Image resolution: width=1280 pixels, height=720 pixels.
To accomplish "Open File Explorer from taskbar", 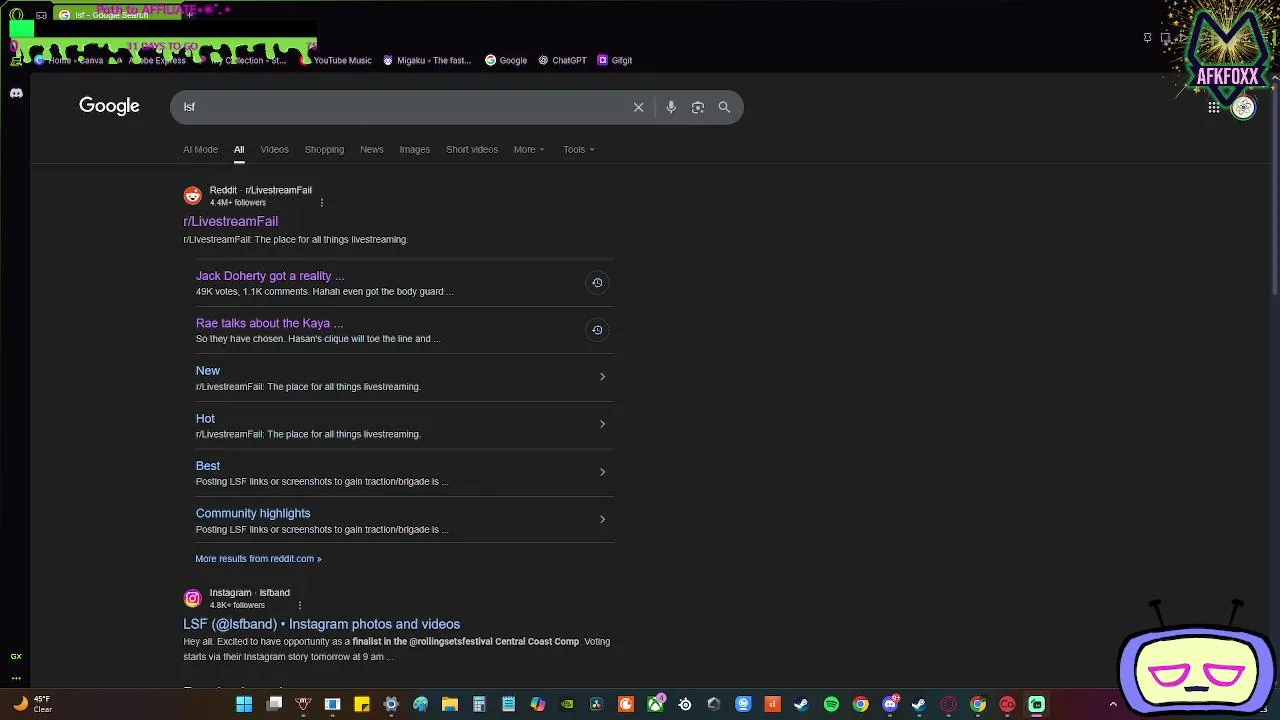I will (450, 704).
